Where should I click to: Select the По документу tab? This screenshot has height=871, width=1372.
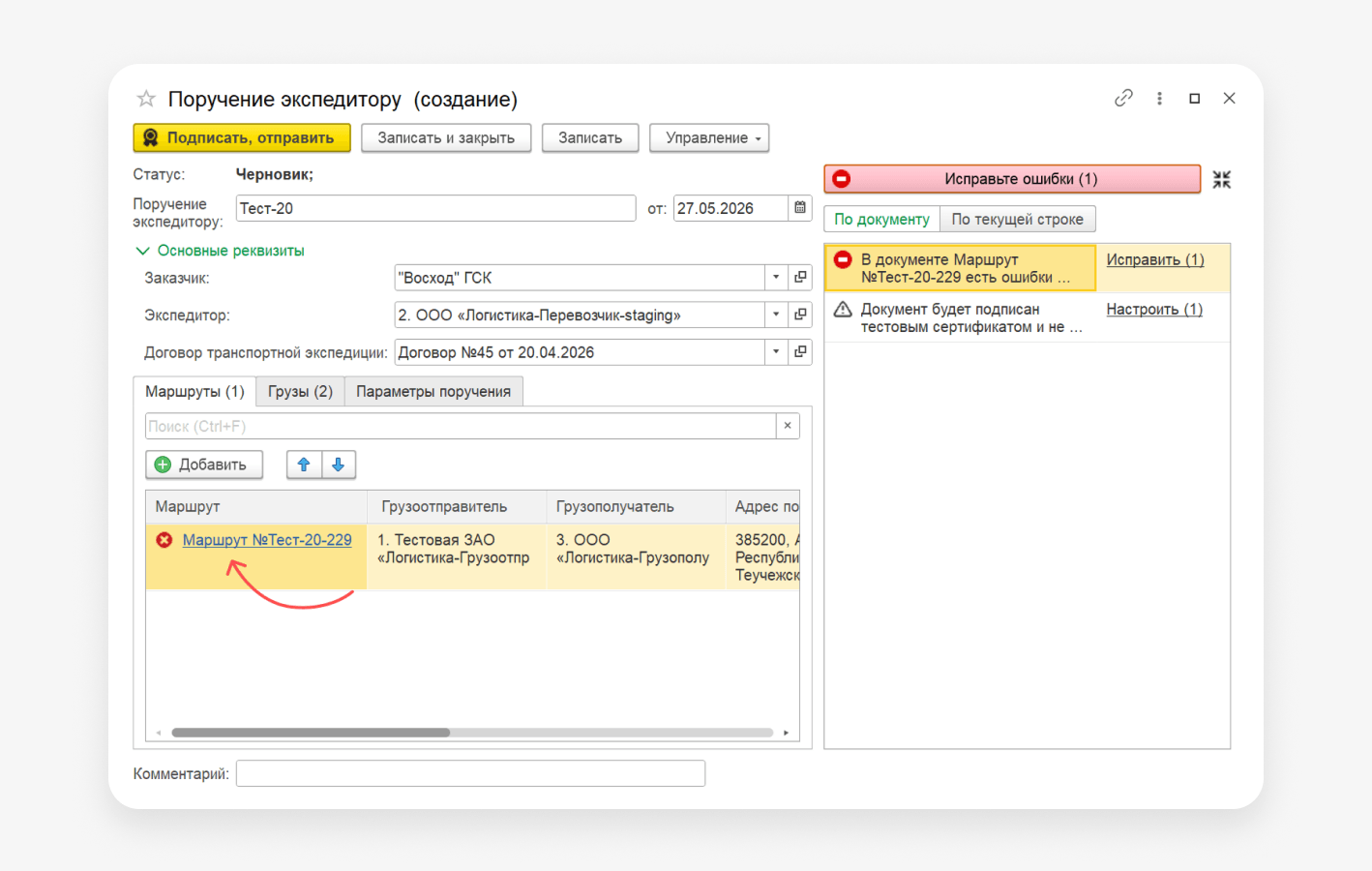881,220
